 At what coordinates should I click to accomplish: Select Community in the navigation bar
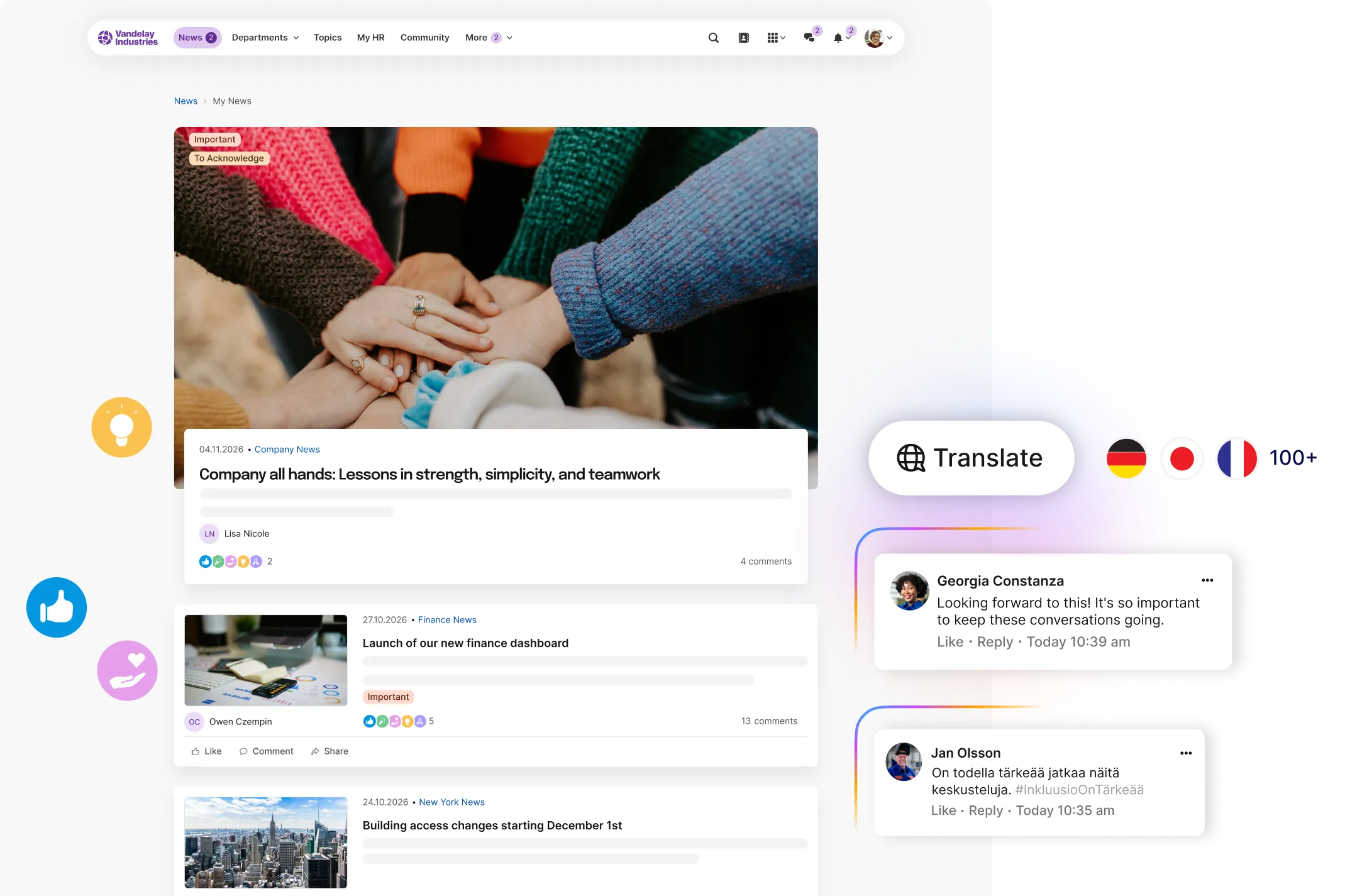(x=424, y=37)
